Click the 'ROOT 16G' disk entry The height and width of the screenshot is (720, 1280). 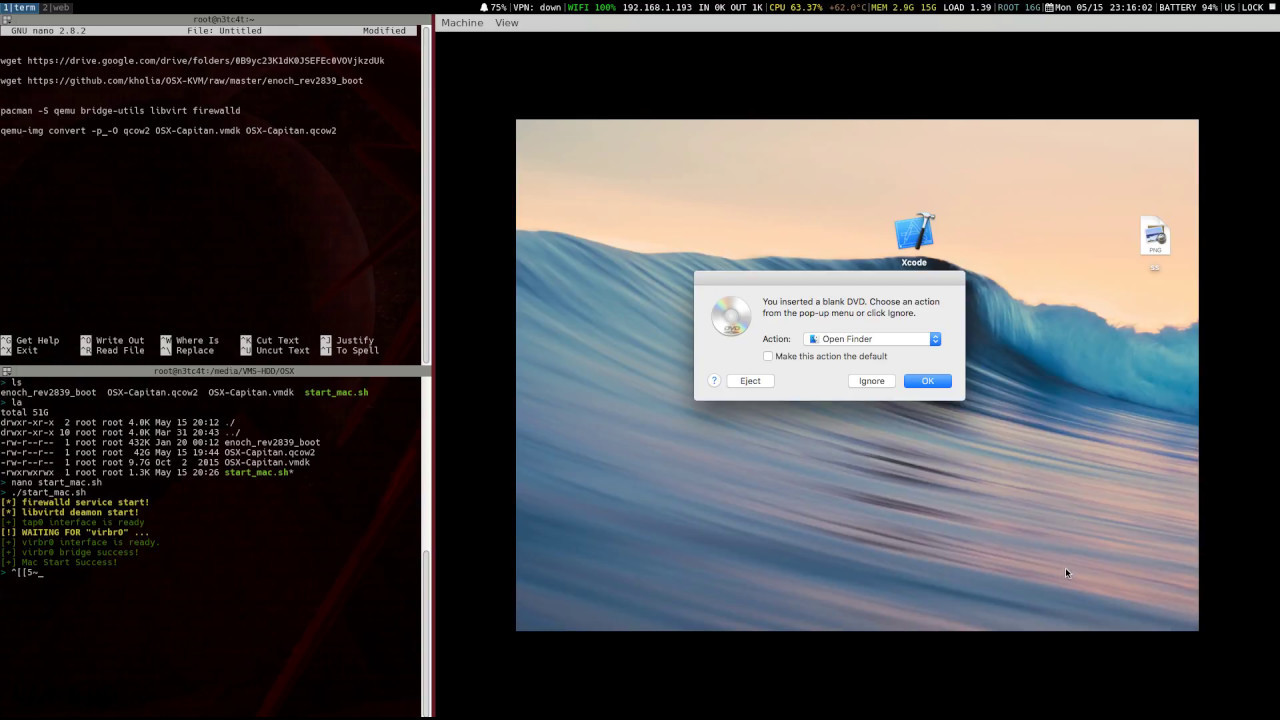(1019, 7)
